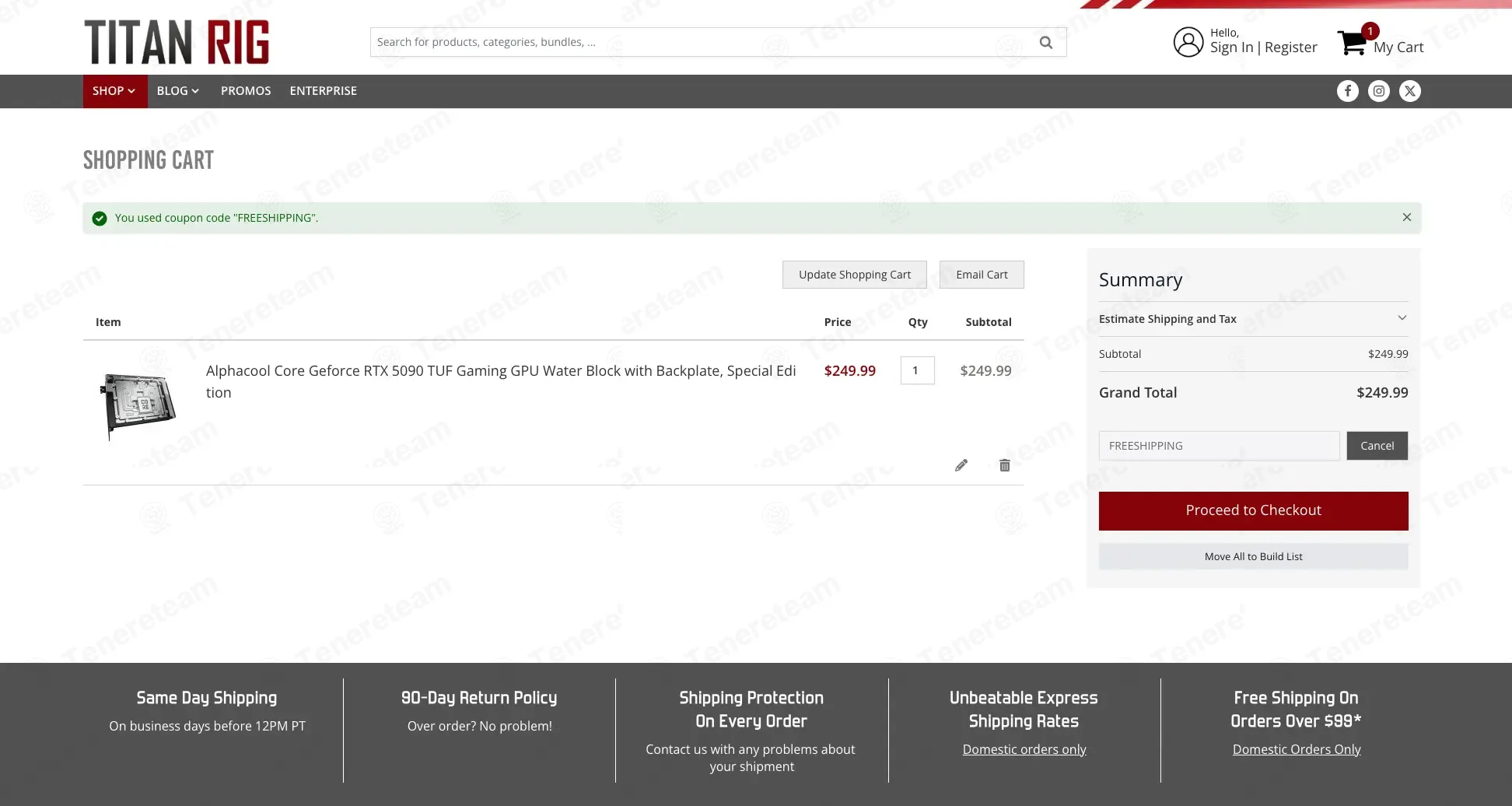Screen dimensions: 1512x806
Task: Open the PROMOS page
Action: pyautogui.click(x=246, y=91)
